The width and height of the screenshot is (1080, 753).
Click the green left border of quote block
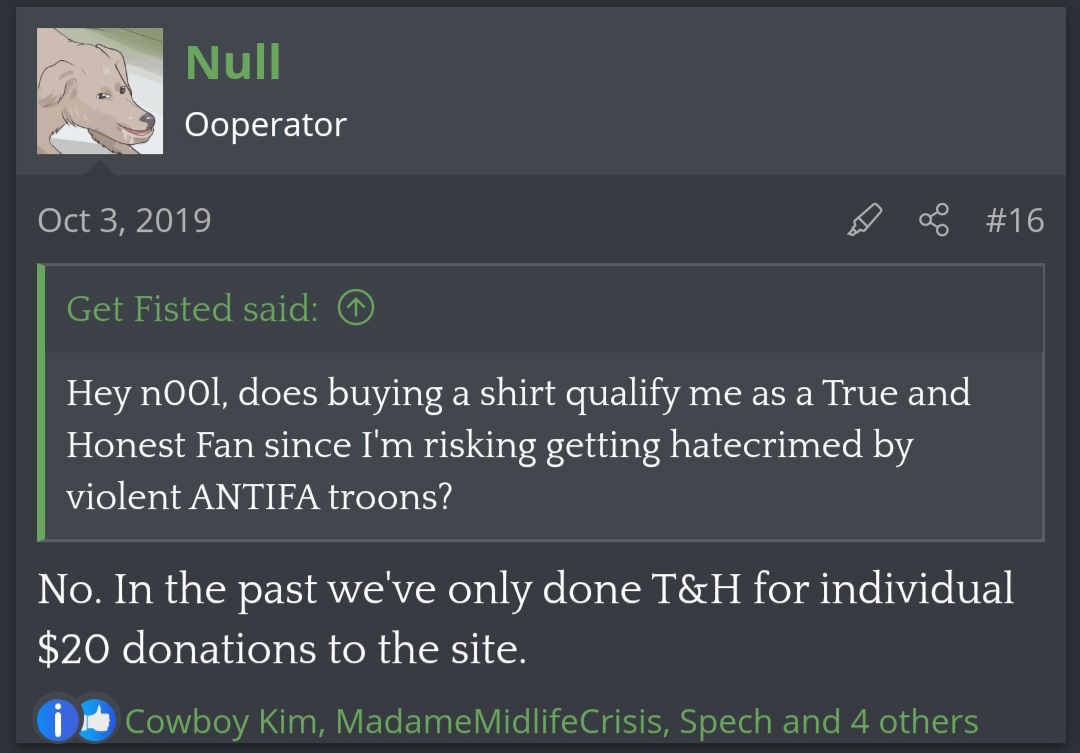tap(41, 402)
